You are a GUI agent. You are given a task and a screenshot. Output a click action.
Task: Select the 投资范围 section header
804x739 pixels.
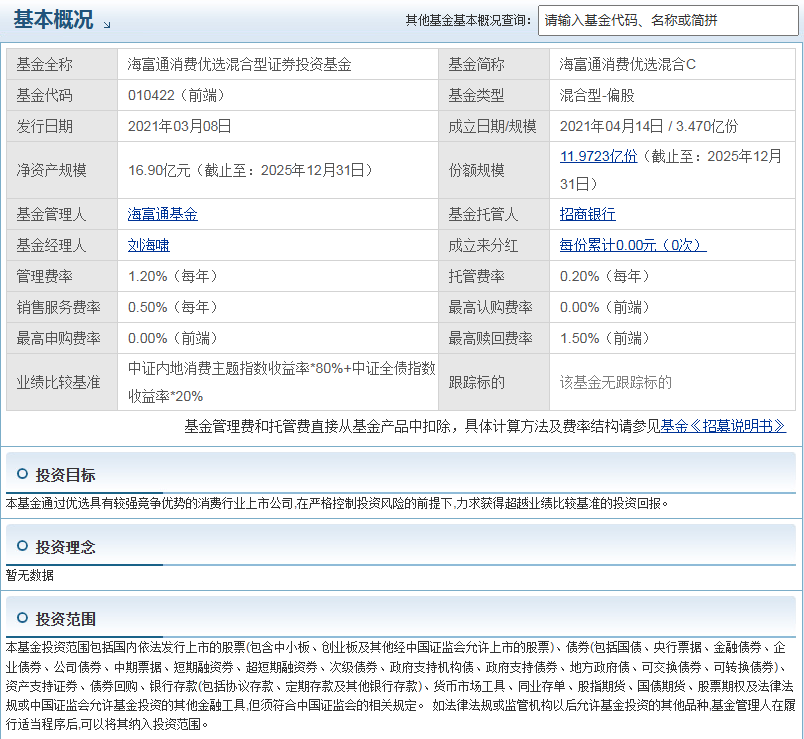(x=65, y=619)
